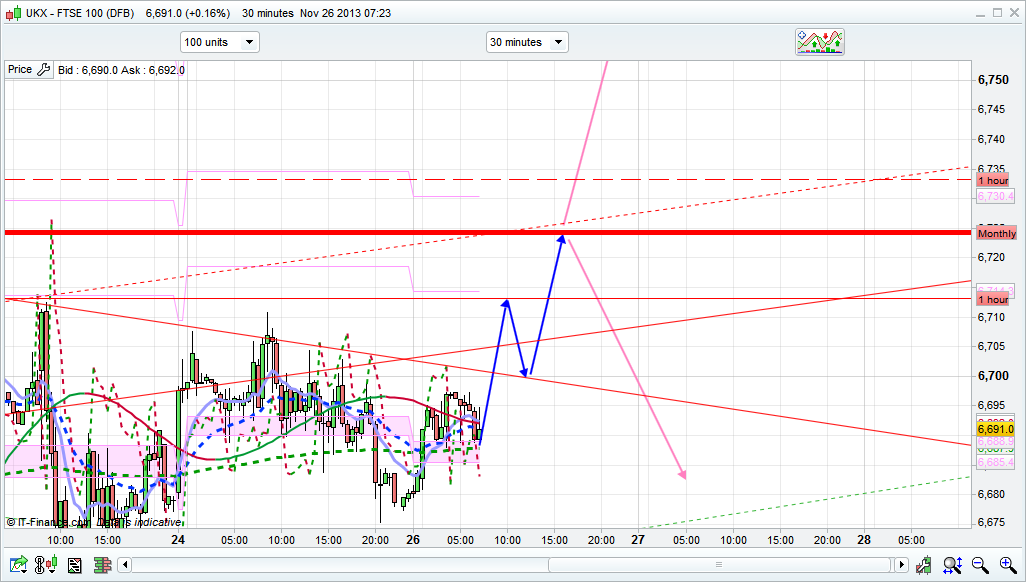This screenshot has width=1026, height=582.
Task: Click the current price 6,691.0 tag
Action: (x=995, y=429)
